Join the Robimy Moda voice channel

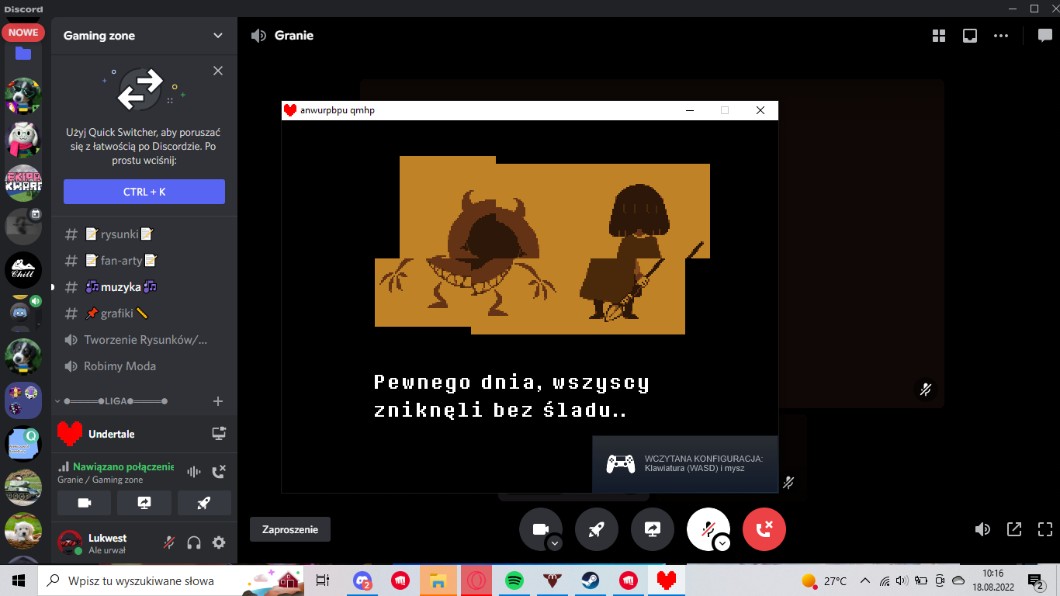(119, 366)
